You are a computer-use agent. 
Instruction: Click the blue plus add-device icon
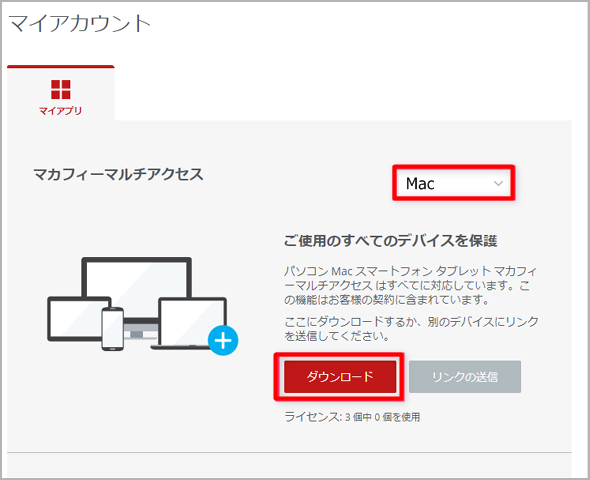click(223, 340)
